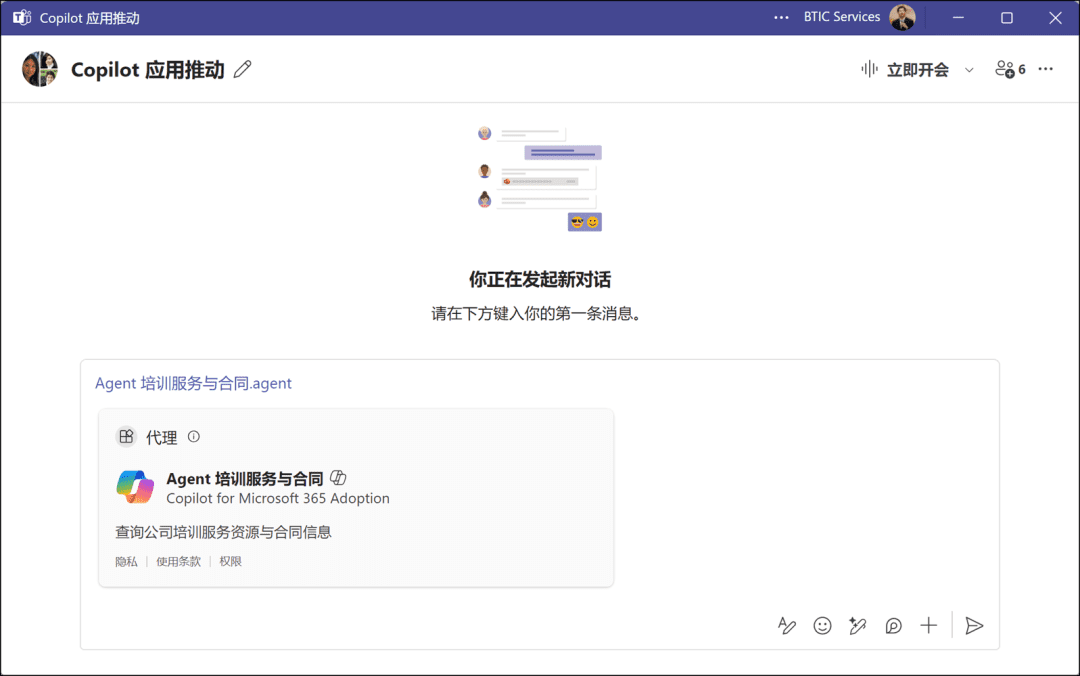This screenshot has width=1080, height=676.
Task: Show info next to 代理 label
Action: (194, 436)
